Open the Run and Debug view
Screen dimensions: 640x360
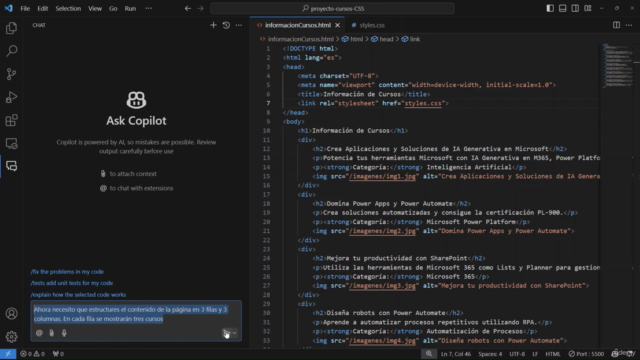click(x=11, y=97)
